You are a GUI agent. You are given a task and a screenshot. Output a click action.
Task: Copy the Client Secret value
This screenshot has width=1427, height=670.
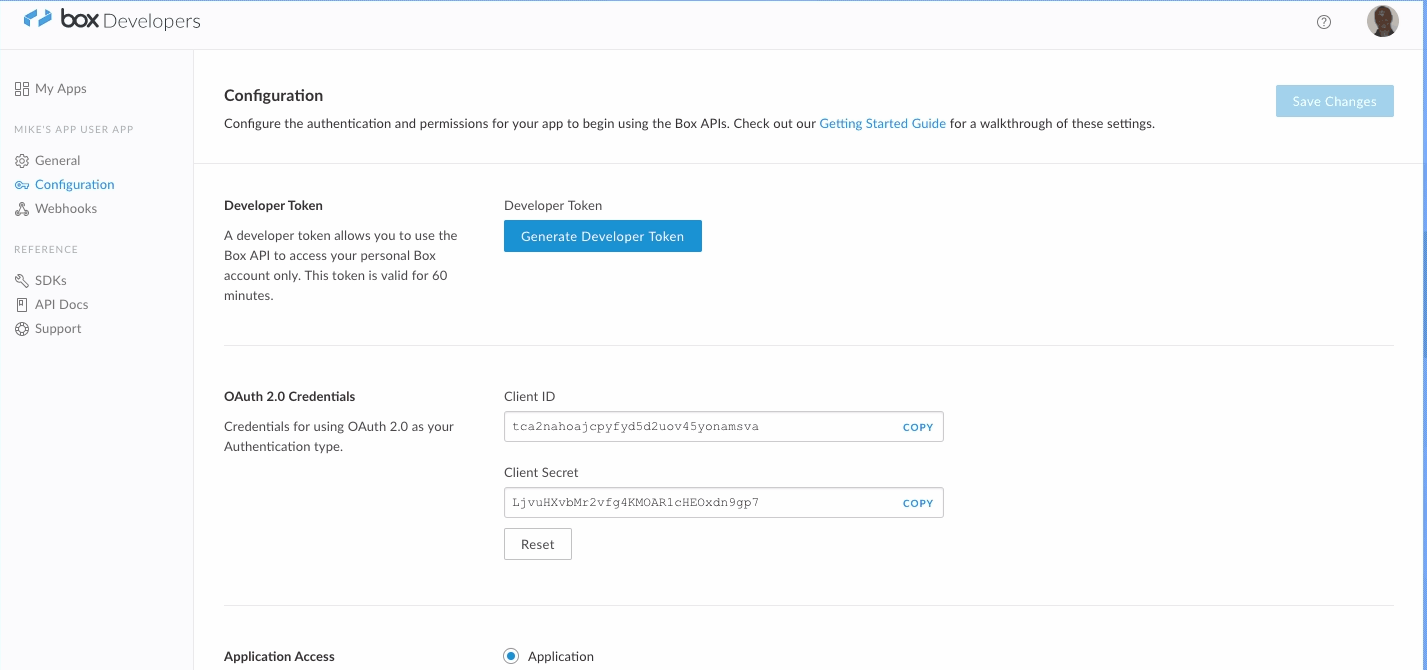click(x=917, y=503)
